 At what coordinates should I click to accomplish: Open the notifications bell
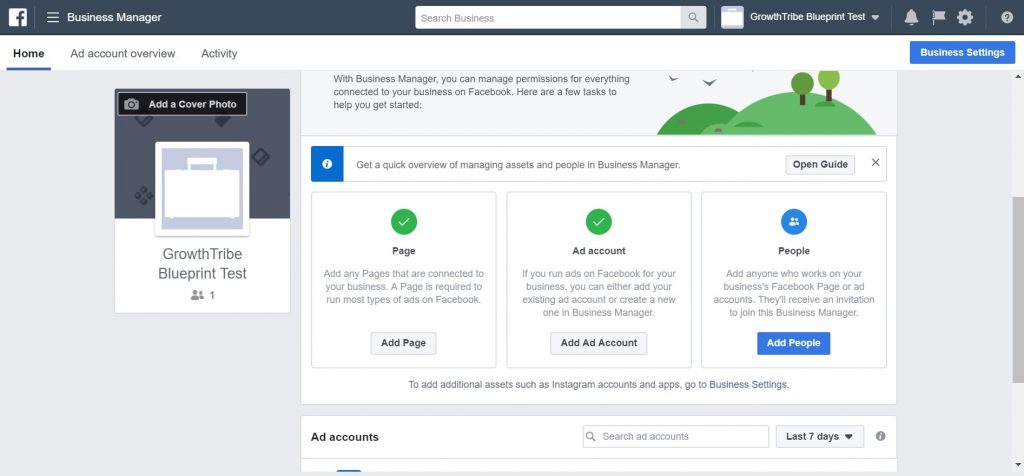point(911,18)
